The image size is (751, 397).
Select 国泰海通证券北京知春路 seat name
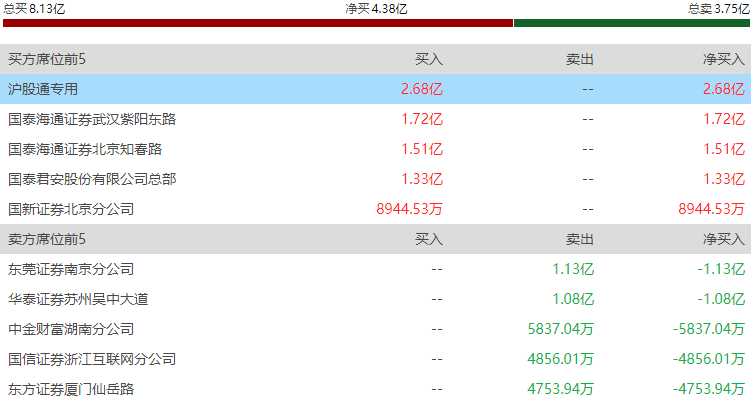[x=85, y=149]
